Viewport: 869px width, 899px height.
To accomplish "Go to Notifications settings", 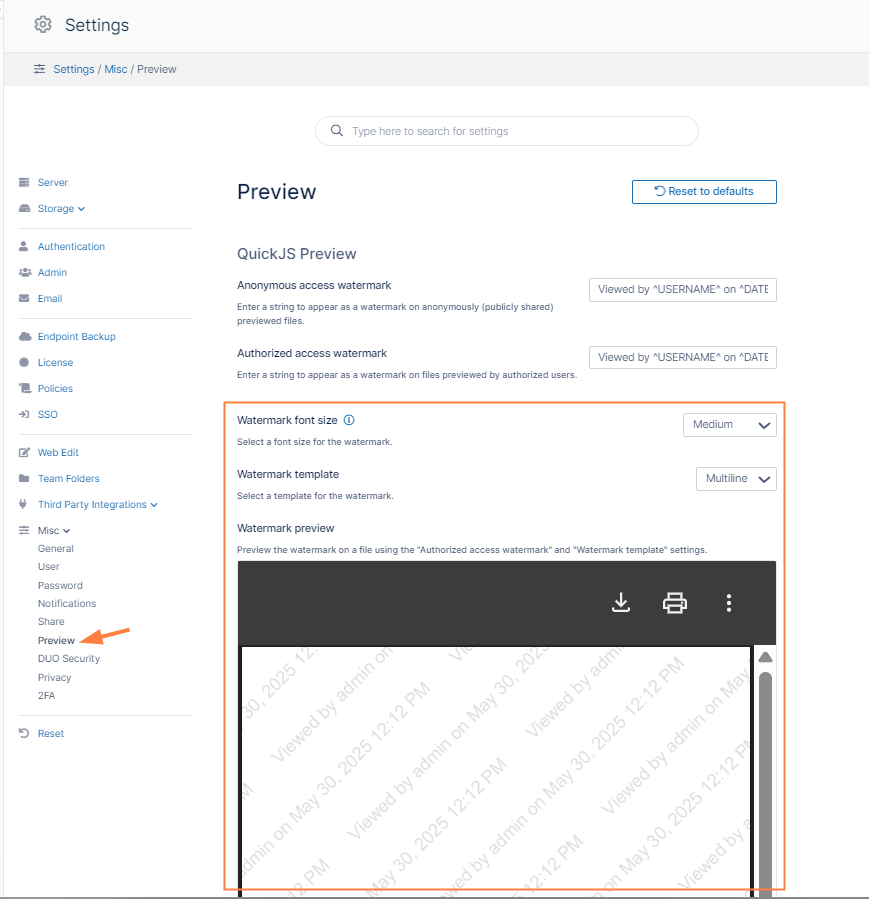I will click(x=67, y=603).
